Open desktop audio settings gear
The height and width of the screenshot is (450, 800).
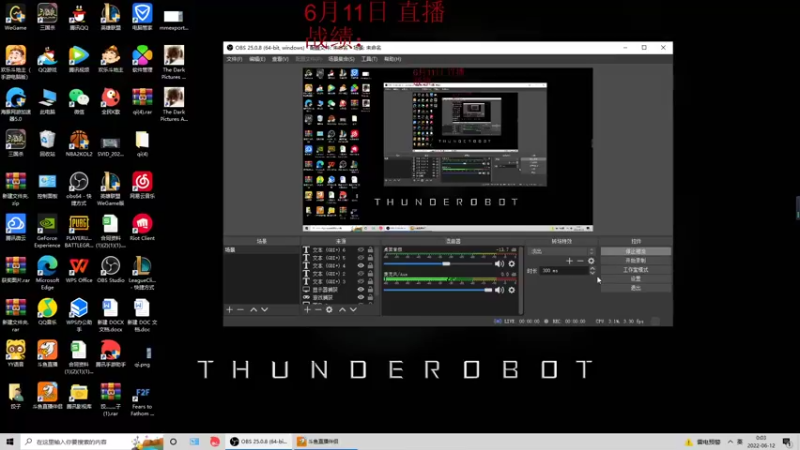(512, 264)
